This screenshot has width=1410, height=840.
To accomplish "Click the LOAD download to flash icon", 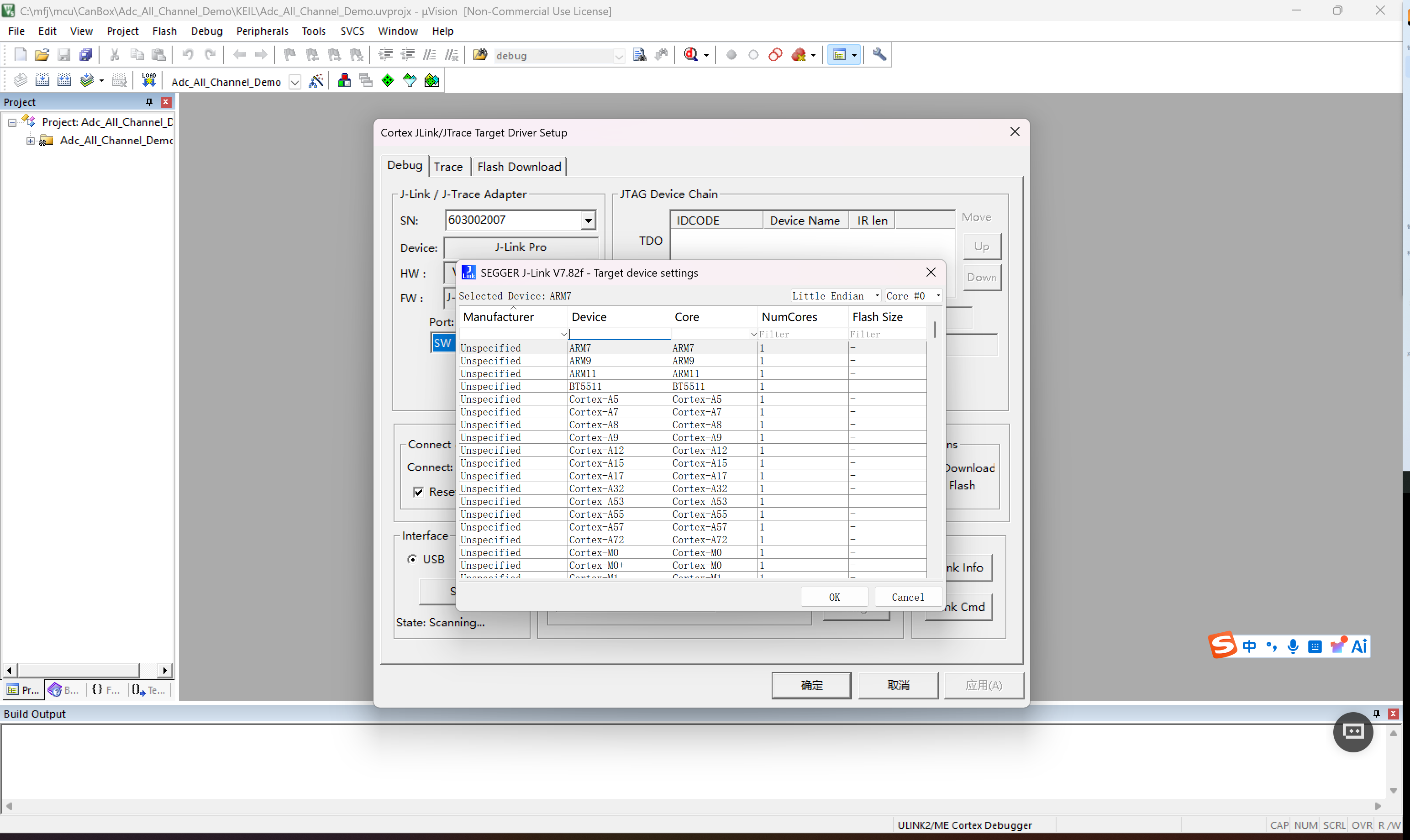I will 149,80.
